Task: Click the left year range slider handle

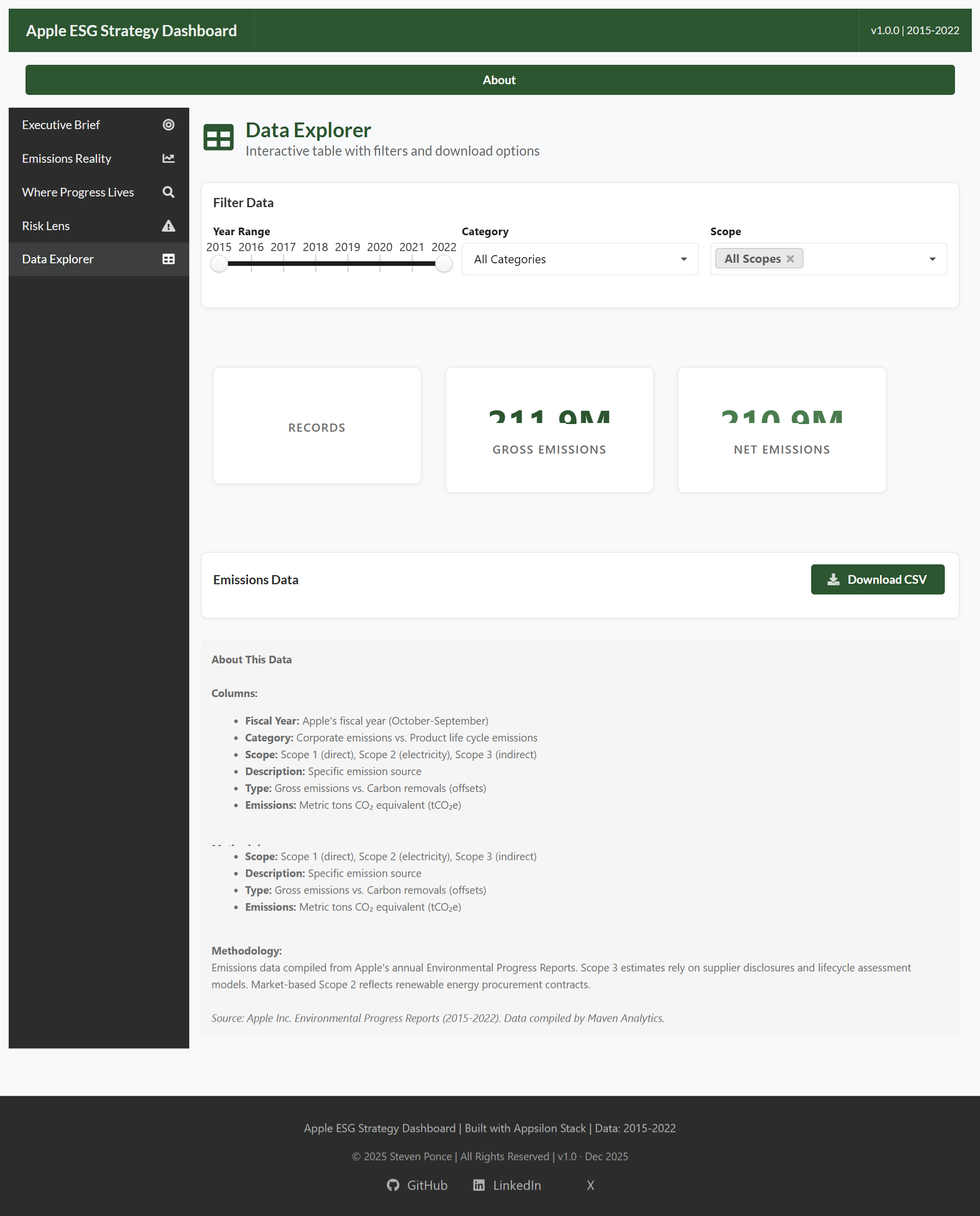Action: click(x=219, y=263)
